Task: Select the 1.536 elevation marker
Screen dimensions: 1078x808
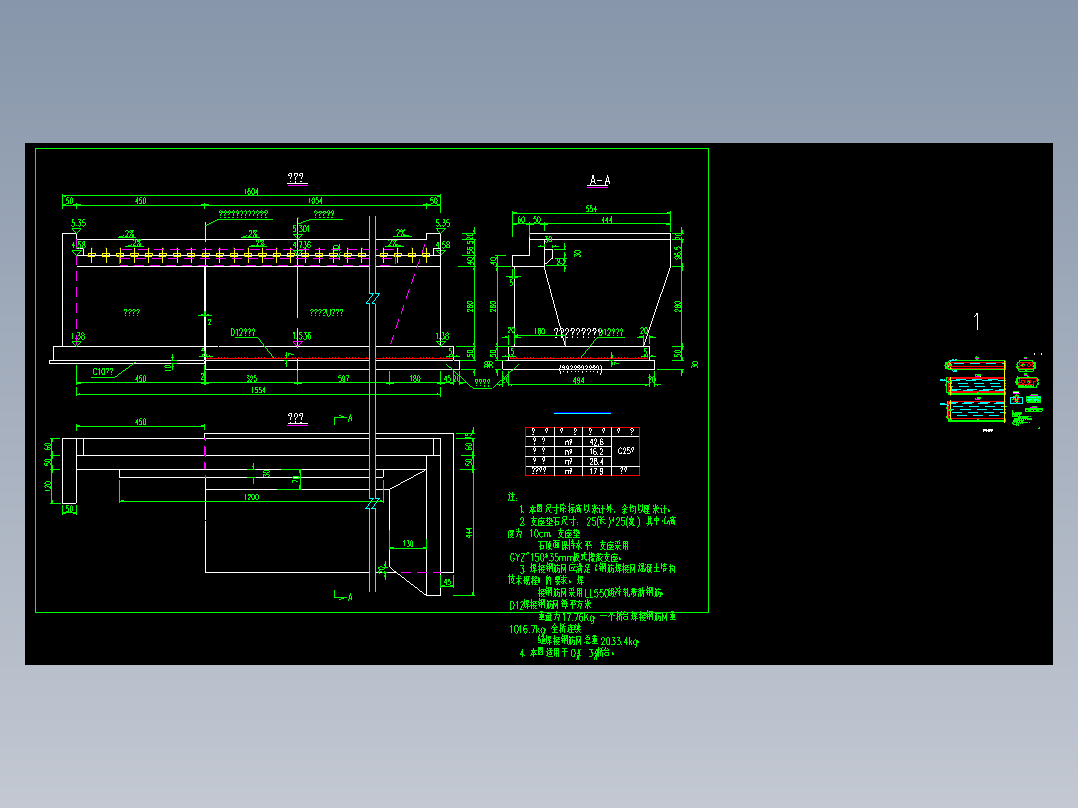Action: pyautogui.click(x=302, y=336)
